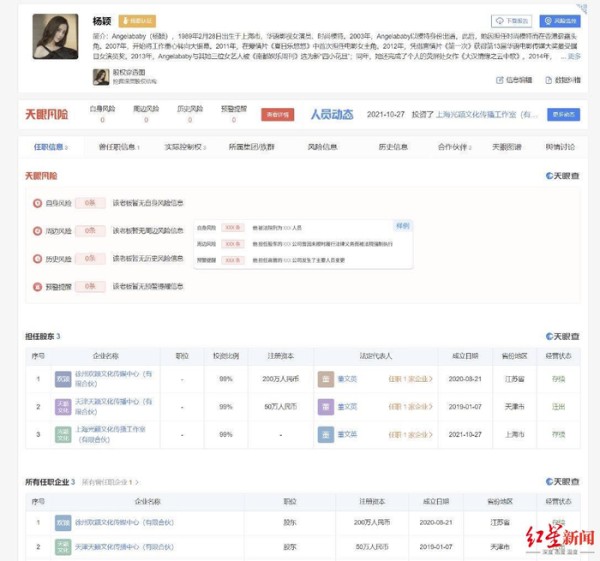This screenshot has height=561, width=600.
Task: Click the 下载报告 button
Action: pos(511,21)
